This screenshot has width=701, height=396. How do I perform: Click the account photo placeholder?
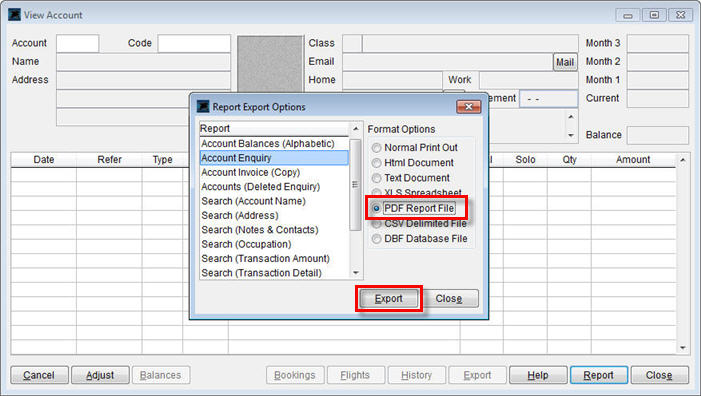click(x=270, y=64)
